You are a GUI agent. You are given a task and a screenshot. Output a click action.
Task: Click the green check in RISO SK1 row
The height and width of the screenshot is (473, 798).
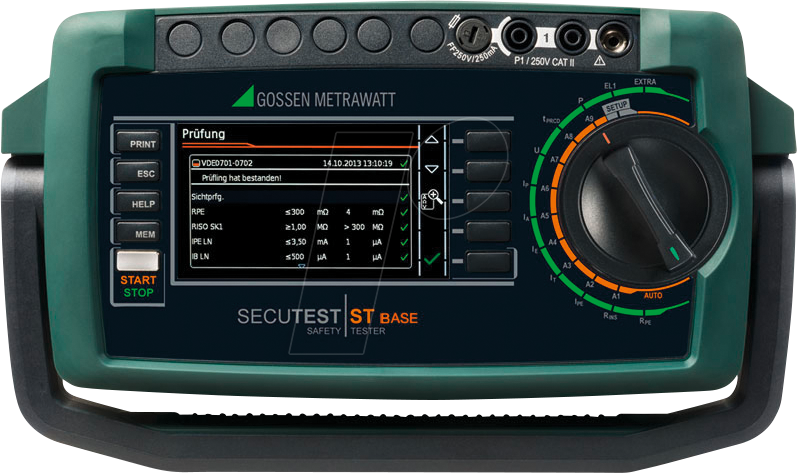tap(404, 227)
